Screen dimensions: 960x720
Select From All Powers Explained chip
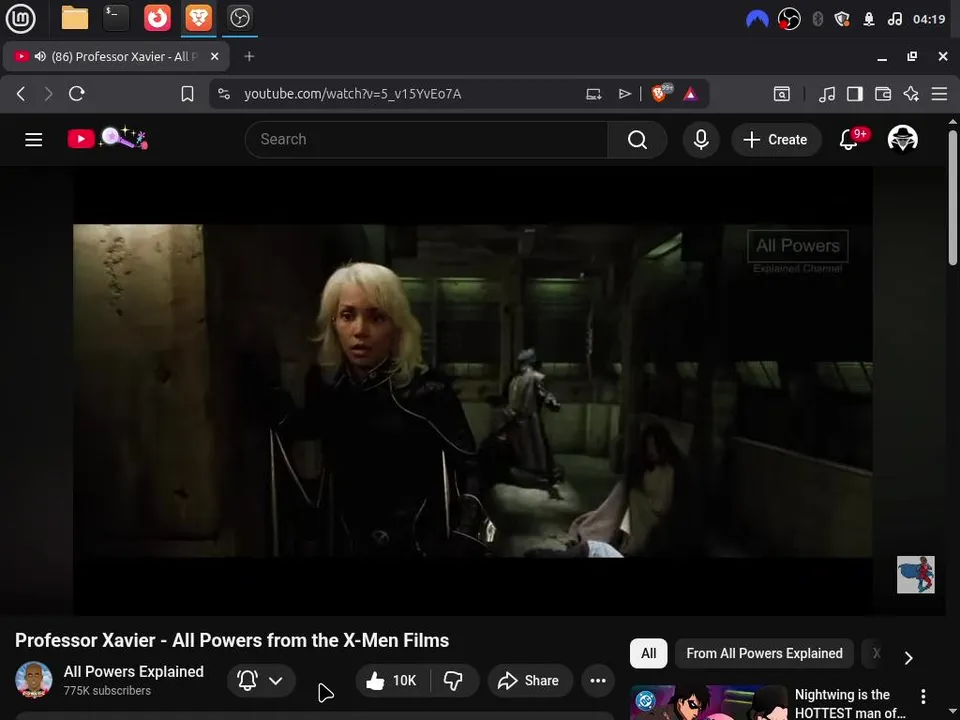coord(764,653)
